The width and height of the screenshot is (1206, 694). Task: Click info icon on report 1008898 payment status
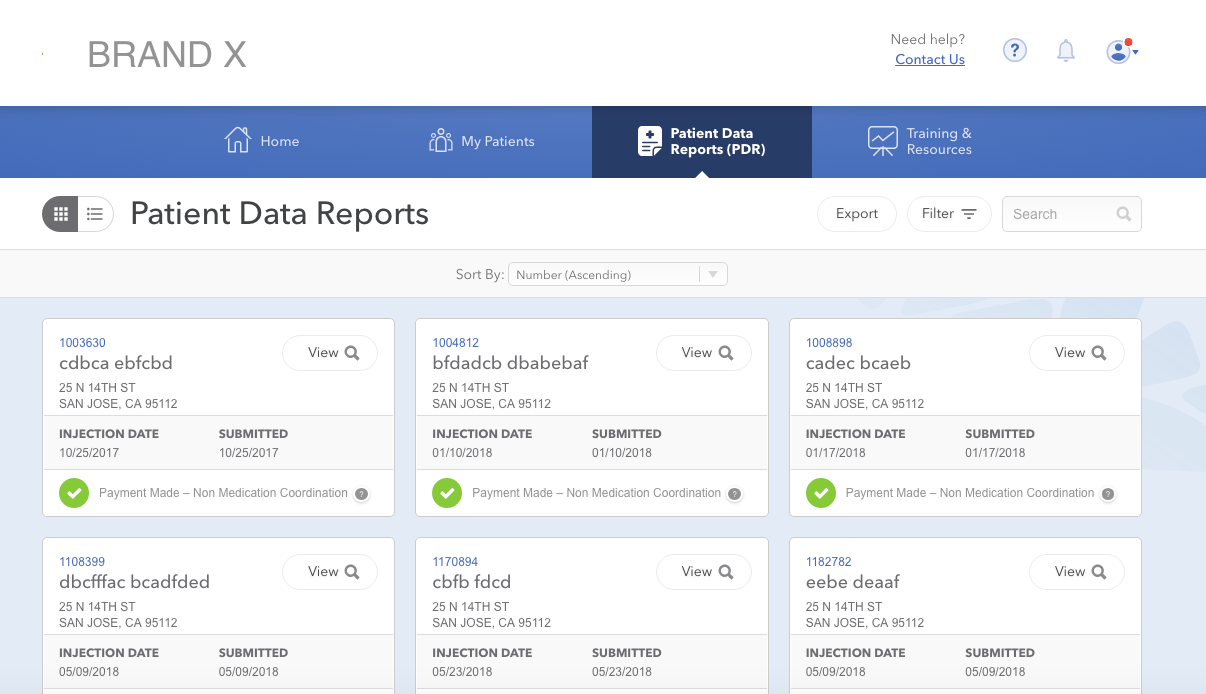pos(1108,494)
